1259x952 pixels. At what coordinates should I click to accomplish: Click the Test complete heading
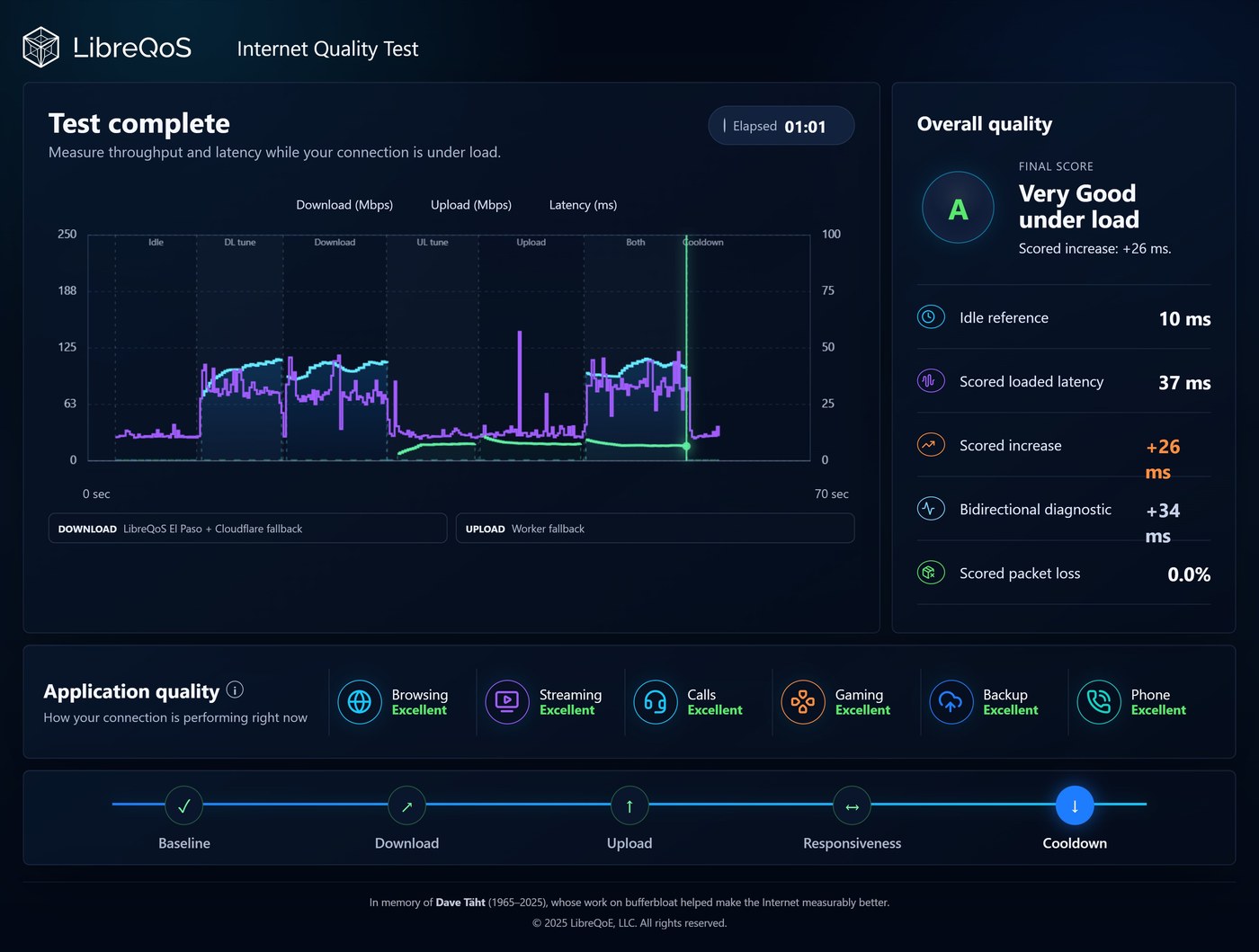139,123
